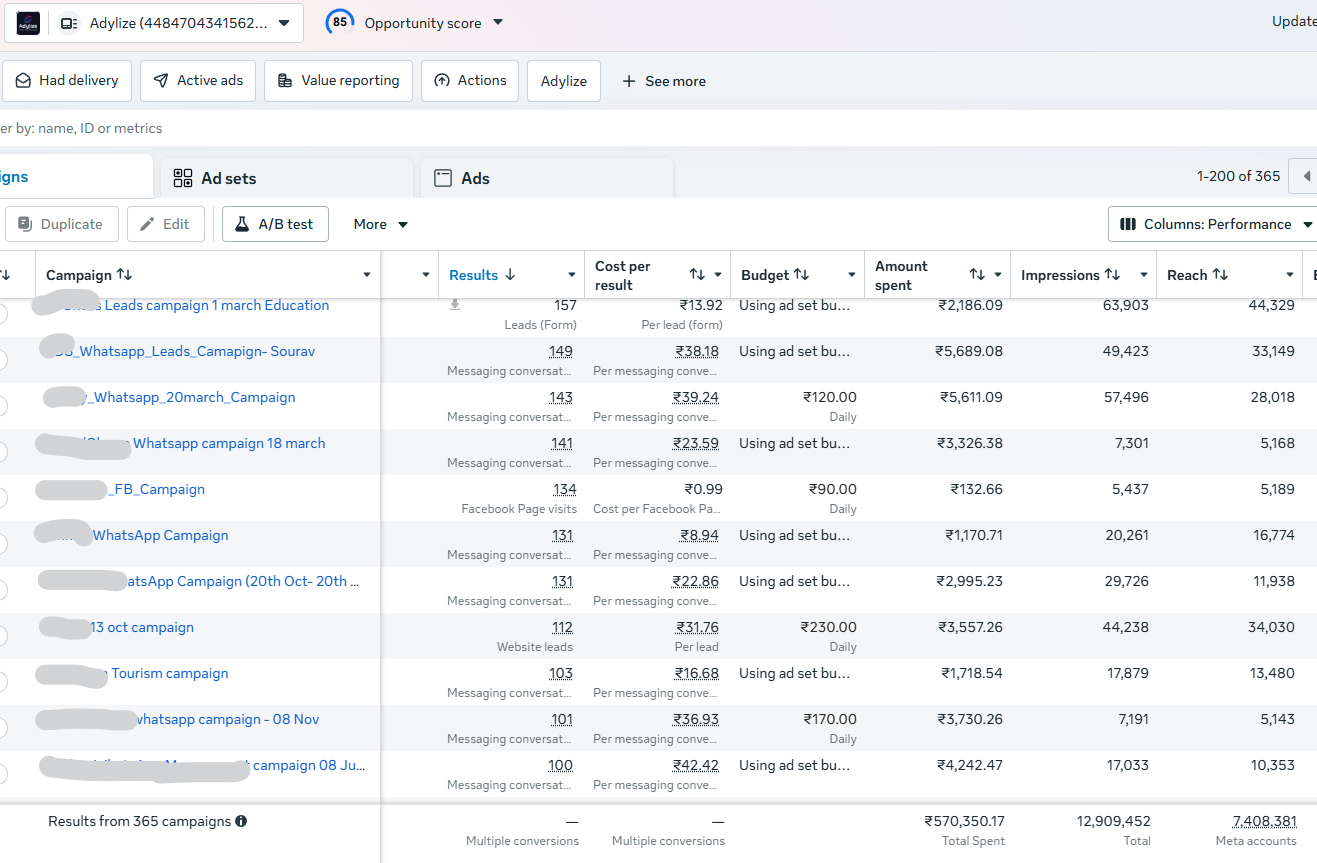The height and width of the screenshot is (863, 1317).
Task: Sort the Campaign column with its arrows icon
Action: point(124,275)
